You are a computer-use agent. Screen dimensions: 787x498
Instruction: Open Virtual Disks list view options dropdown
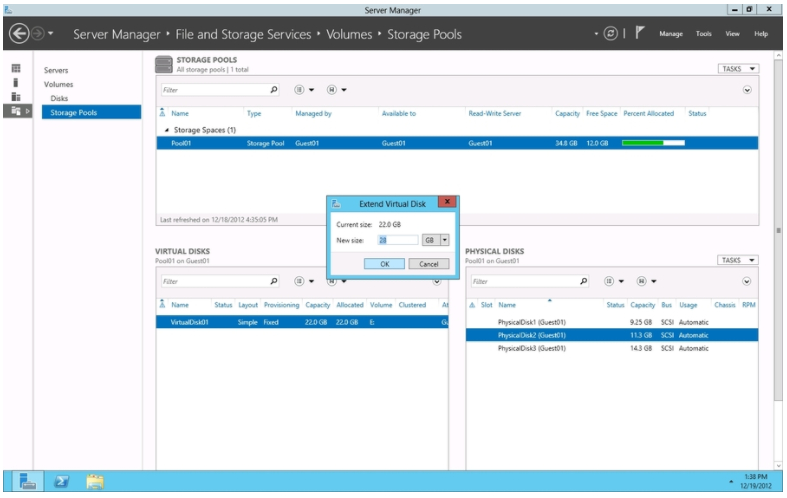point(304,281)
